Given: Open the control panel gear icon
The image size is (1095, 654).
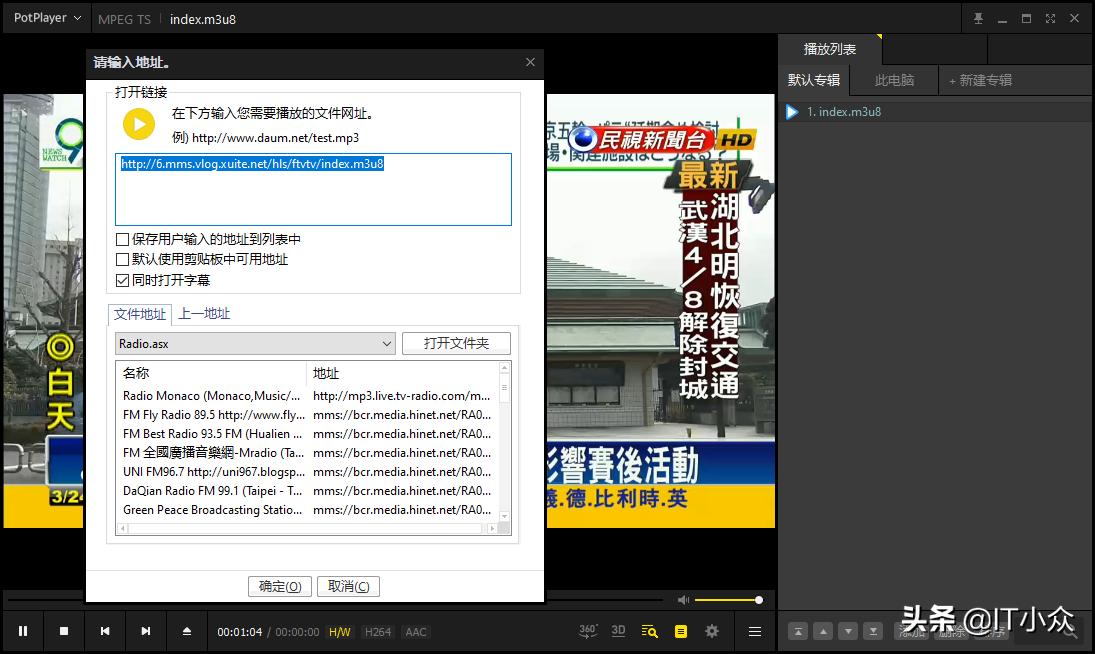Looking at the screenshot, I should click(712, 631).
